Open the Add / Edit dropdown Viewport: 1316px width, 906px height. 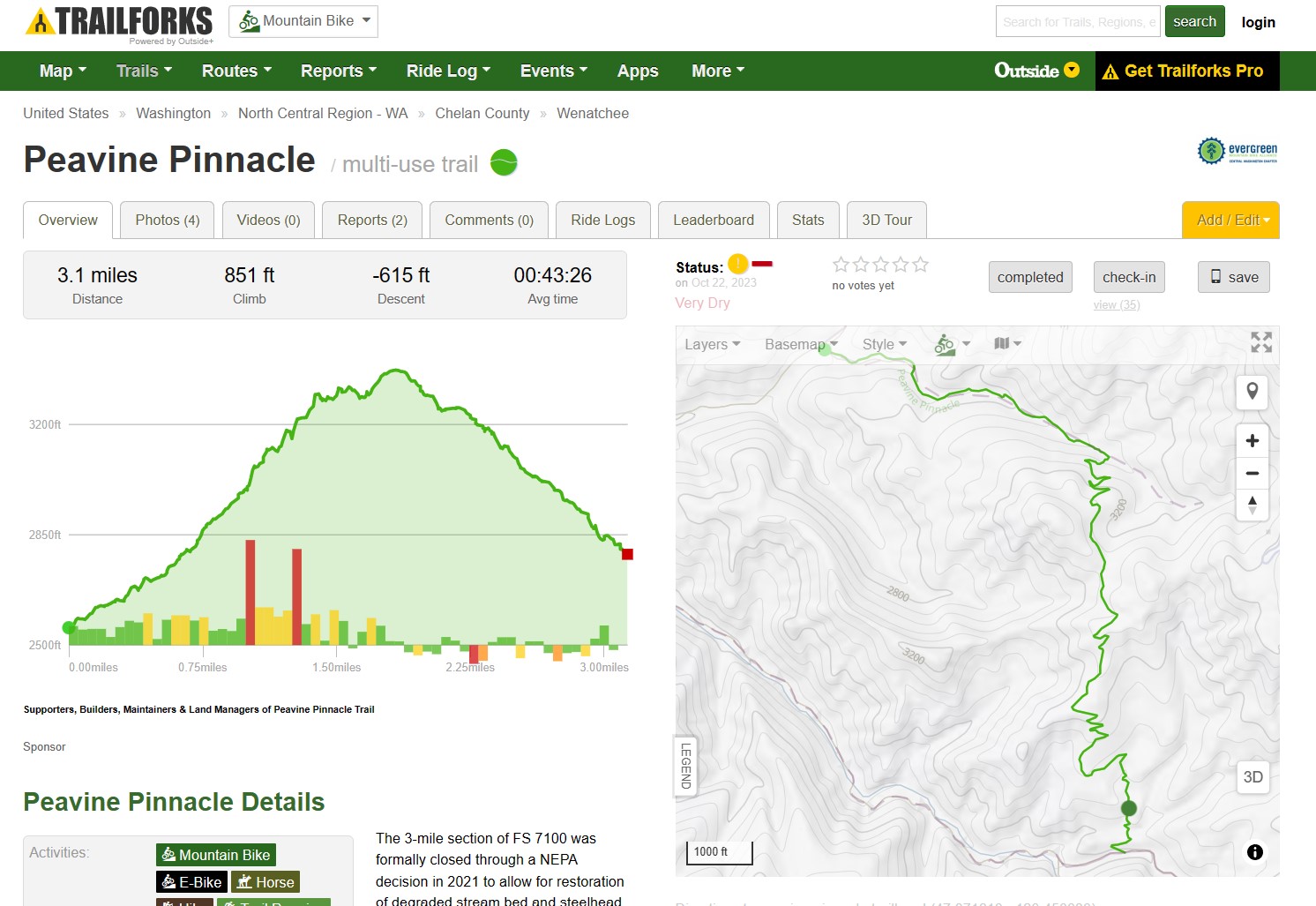click(1230, 220)
